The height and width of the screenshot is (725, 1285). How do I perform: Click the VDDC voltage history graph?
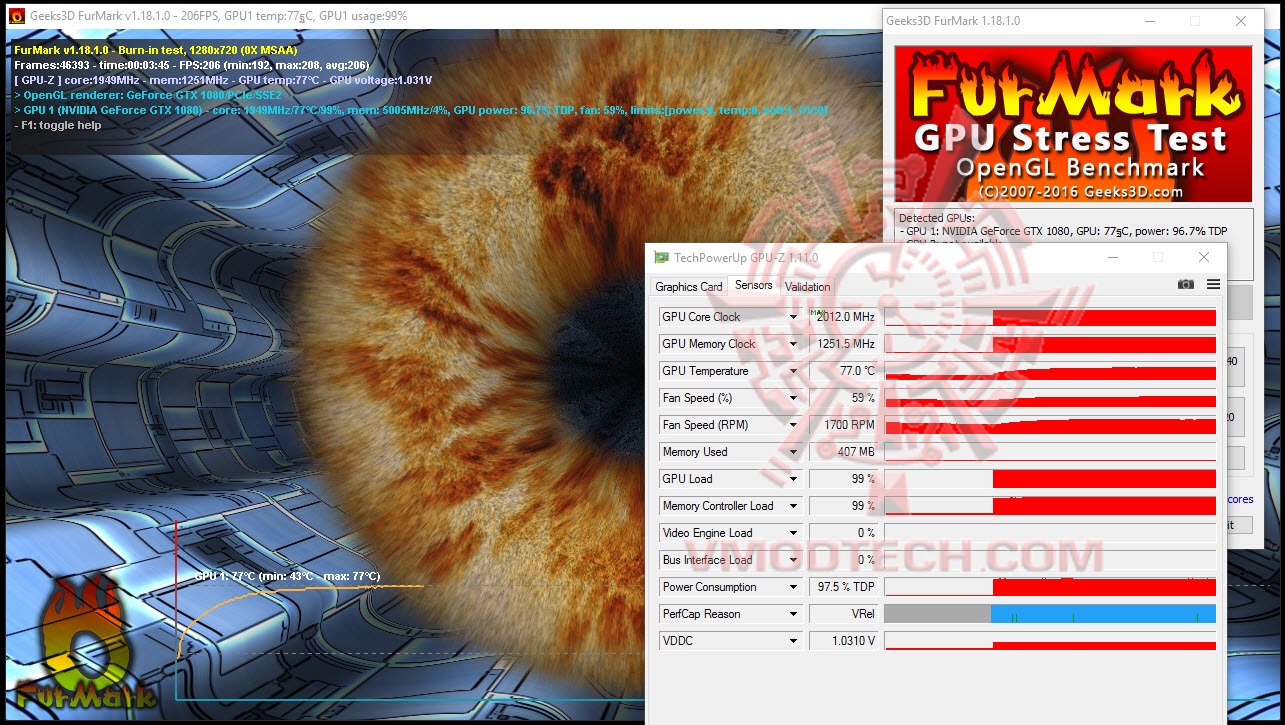click(1050, 641)
